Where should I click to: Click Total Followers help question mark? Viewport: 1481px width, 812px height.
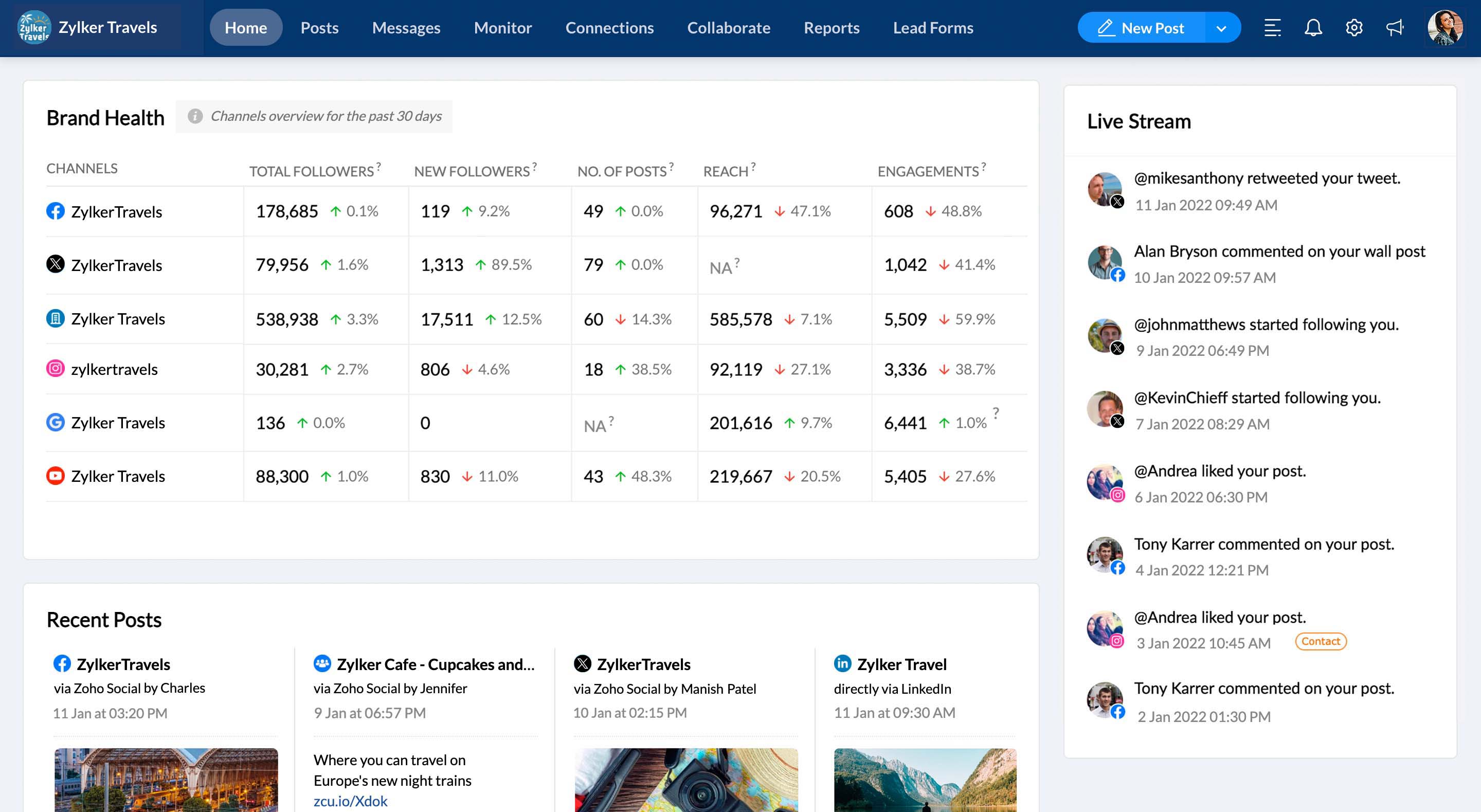coord(378,166)
